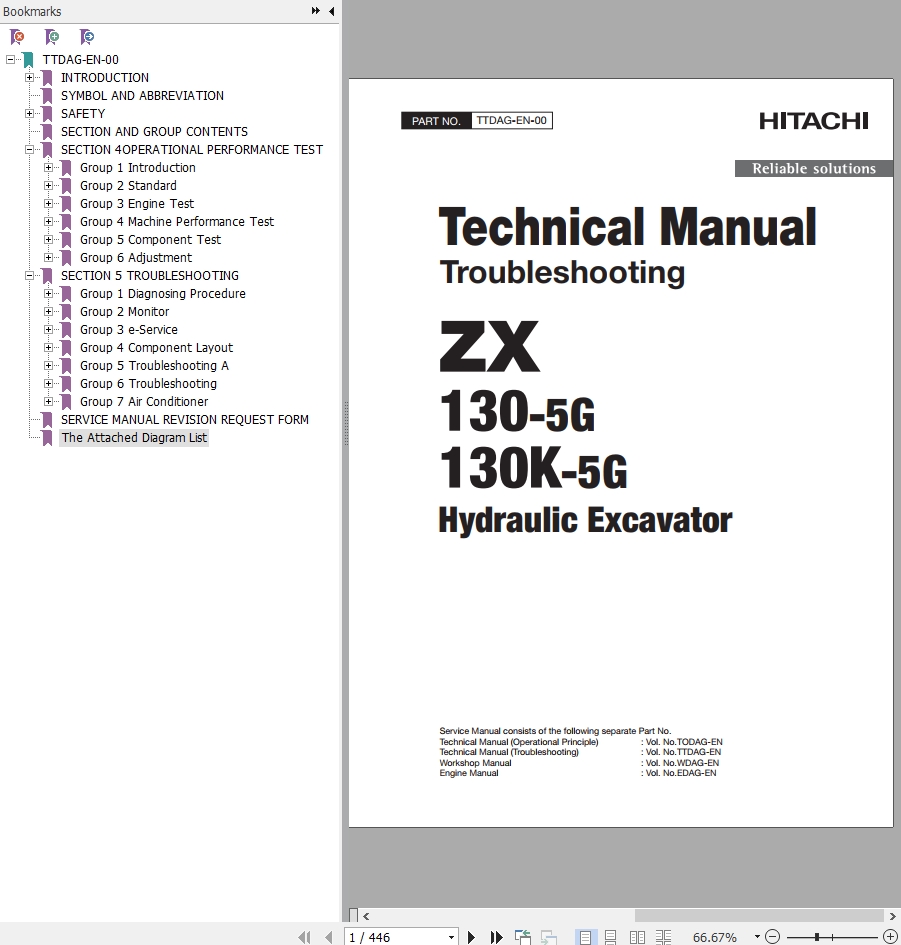
Task: Expand Group 4 Machine Performance Test
Action: tap(48, 222)
